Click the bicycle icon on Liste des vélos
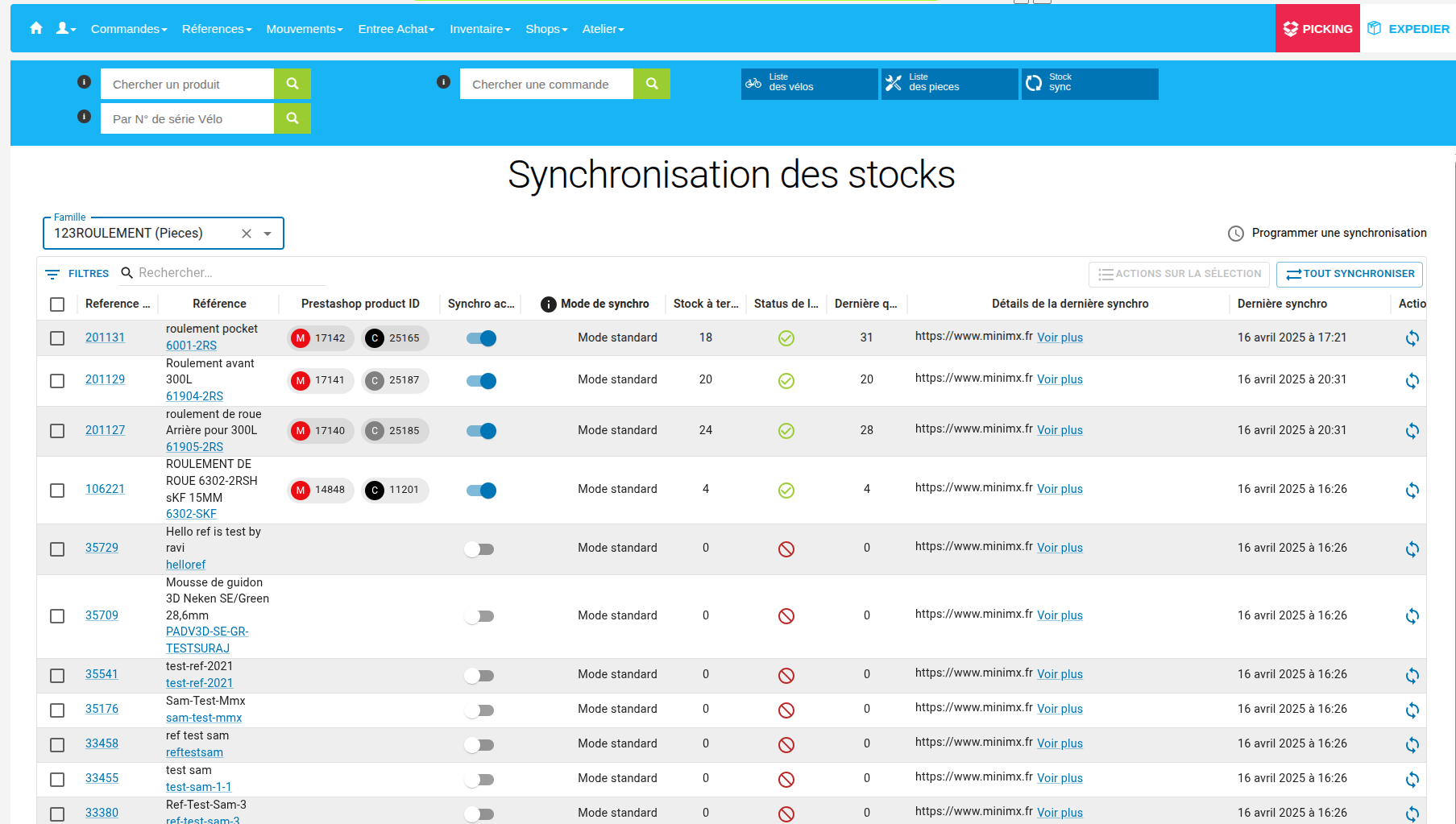This screenshot has width=1456, height=824. click(x=754, y=83)
